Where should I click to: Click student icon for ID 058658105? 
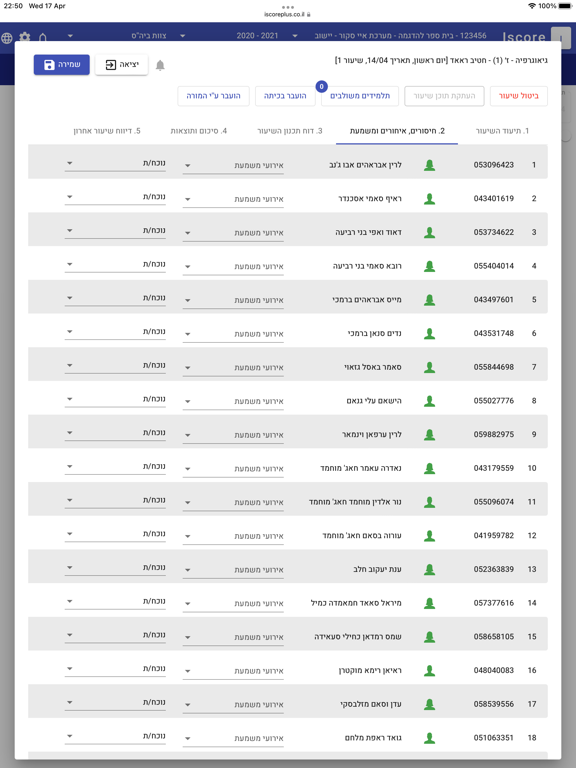coord(430,637)
